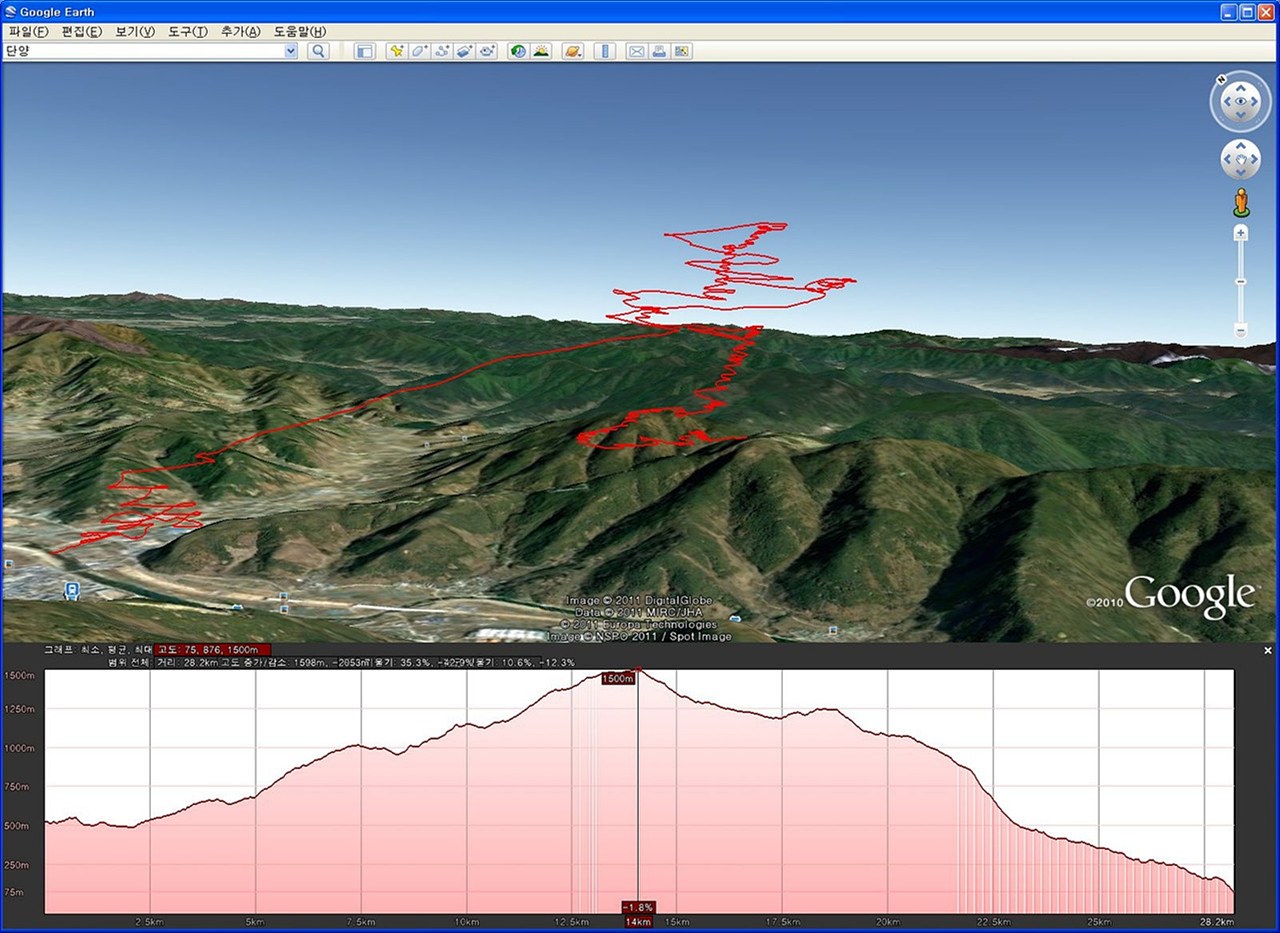View in Google Maps icon
The height and width of the screenshot is (933, 1280).
tap(682, 51)
